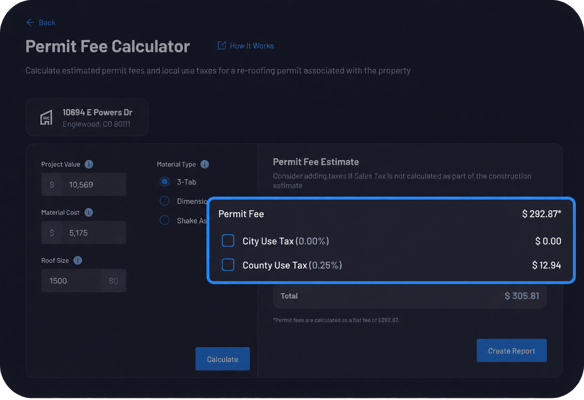Select the 10694 E Powers Dr address text

(x=97, y=112)
